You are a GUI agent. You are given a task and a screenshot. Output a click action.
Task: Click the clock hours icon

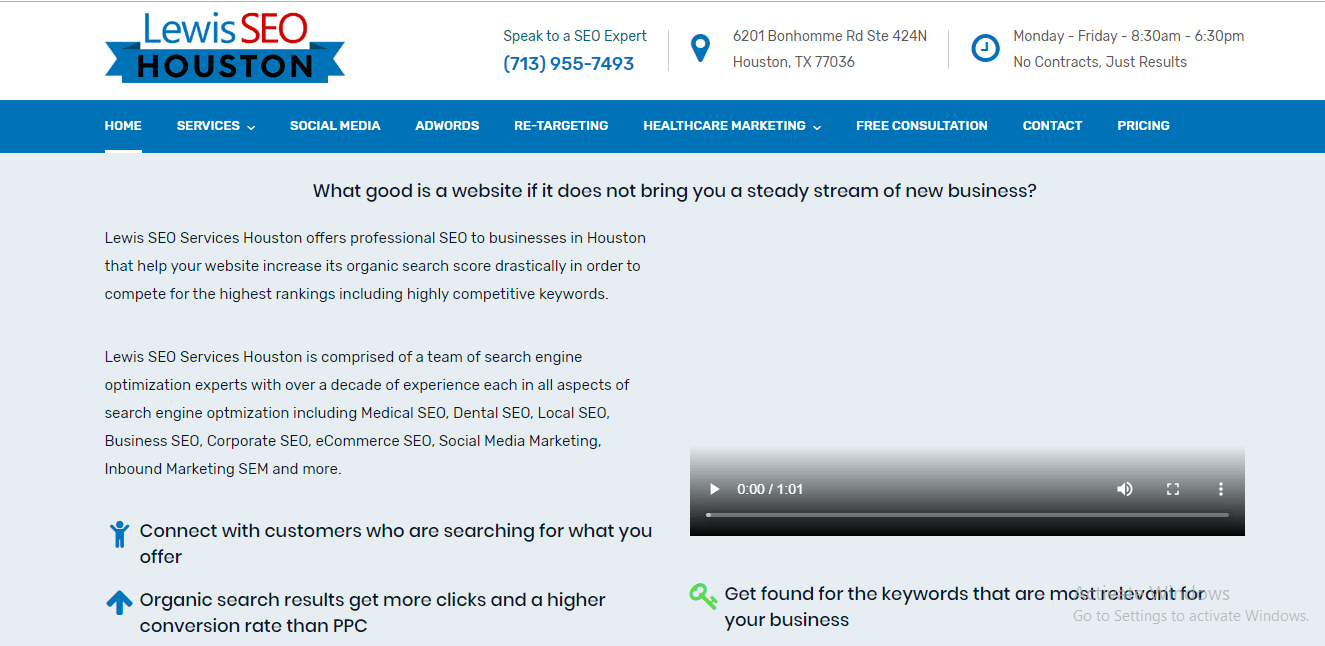click(985, 48)
